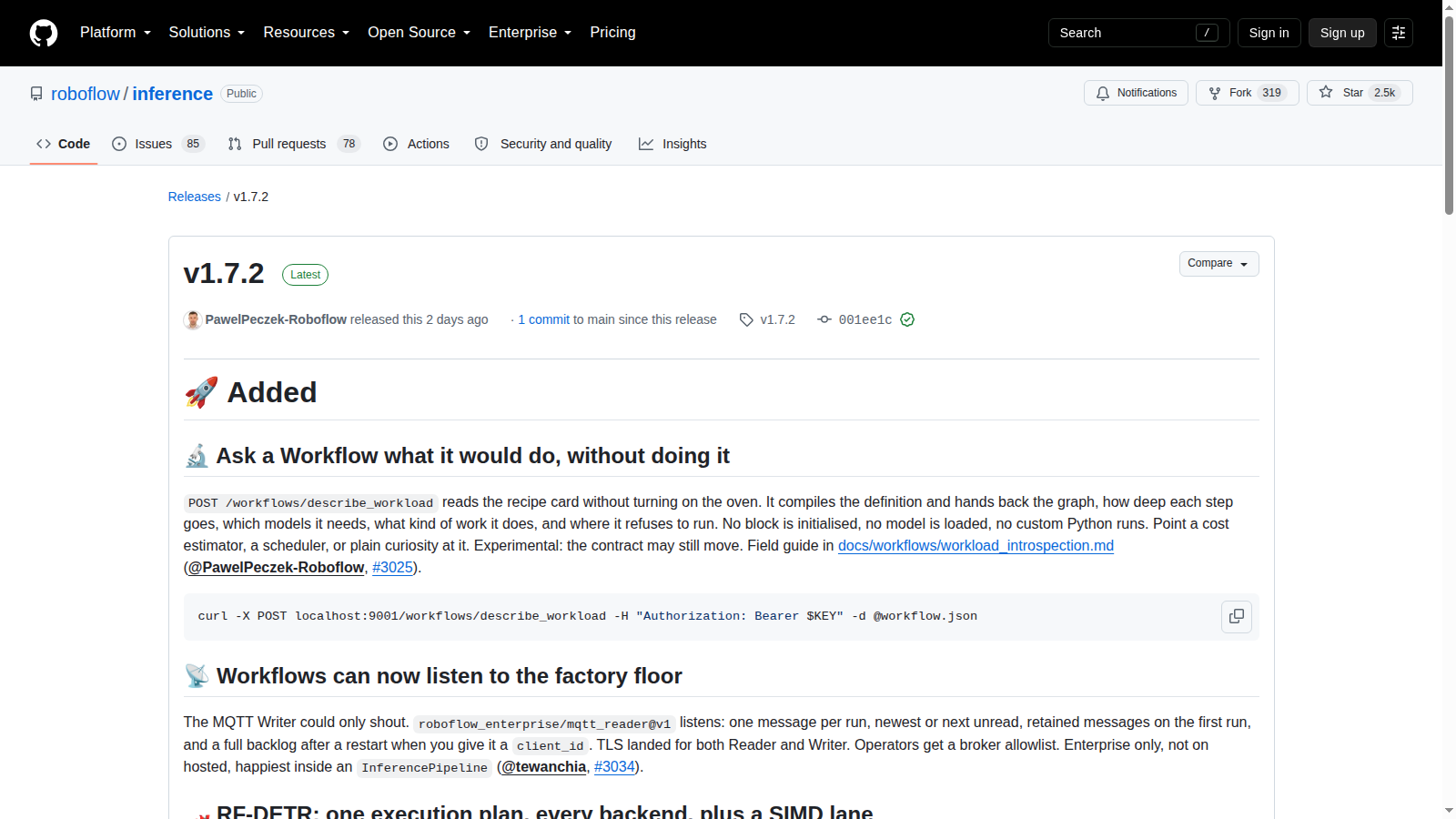1456x819 pixels.
Task: Open the Insights tab
Action: (672, 144)
